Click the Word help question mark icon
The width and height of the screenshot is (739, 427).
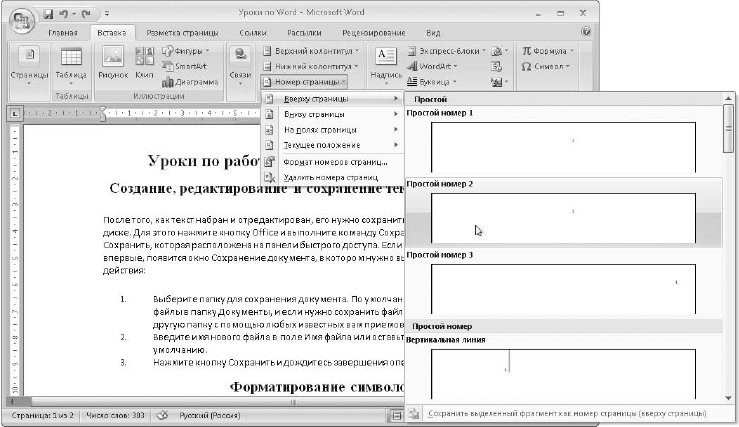click(x=587, y=32)
